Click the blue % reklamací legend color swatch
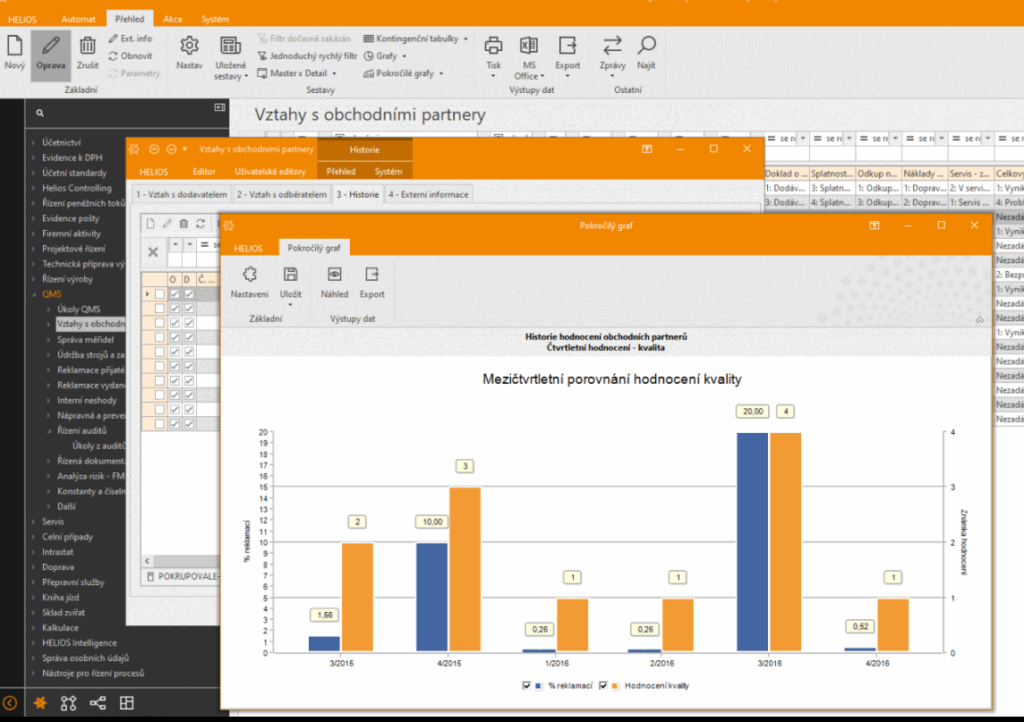The height and width of the screenshot is (722, 1024). tap(538, 686)
